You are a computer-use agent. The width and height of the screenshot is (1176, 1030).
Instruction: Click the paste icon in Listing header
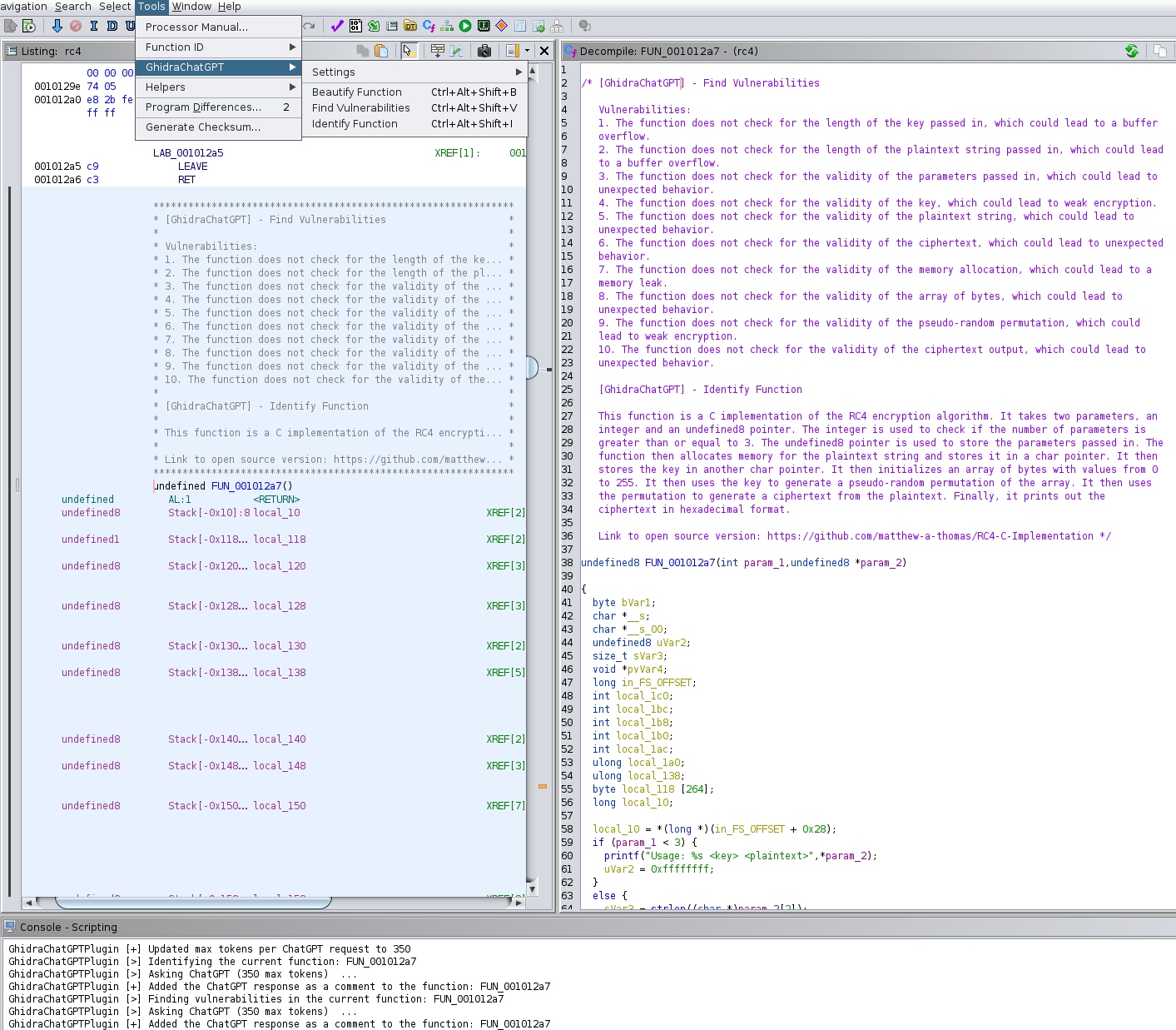[x=381, y=51]
